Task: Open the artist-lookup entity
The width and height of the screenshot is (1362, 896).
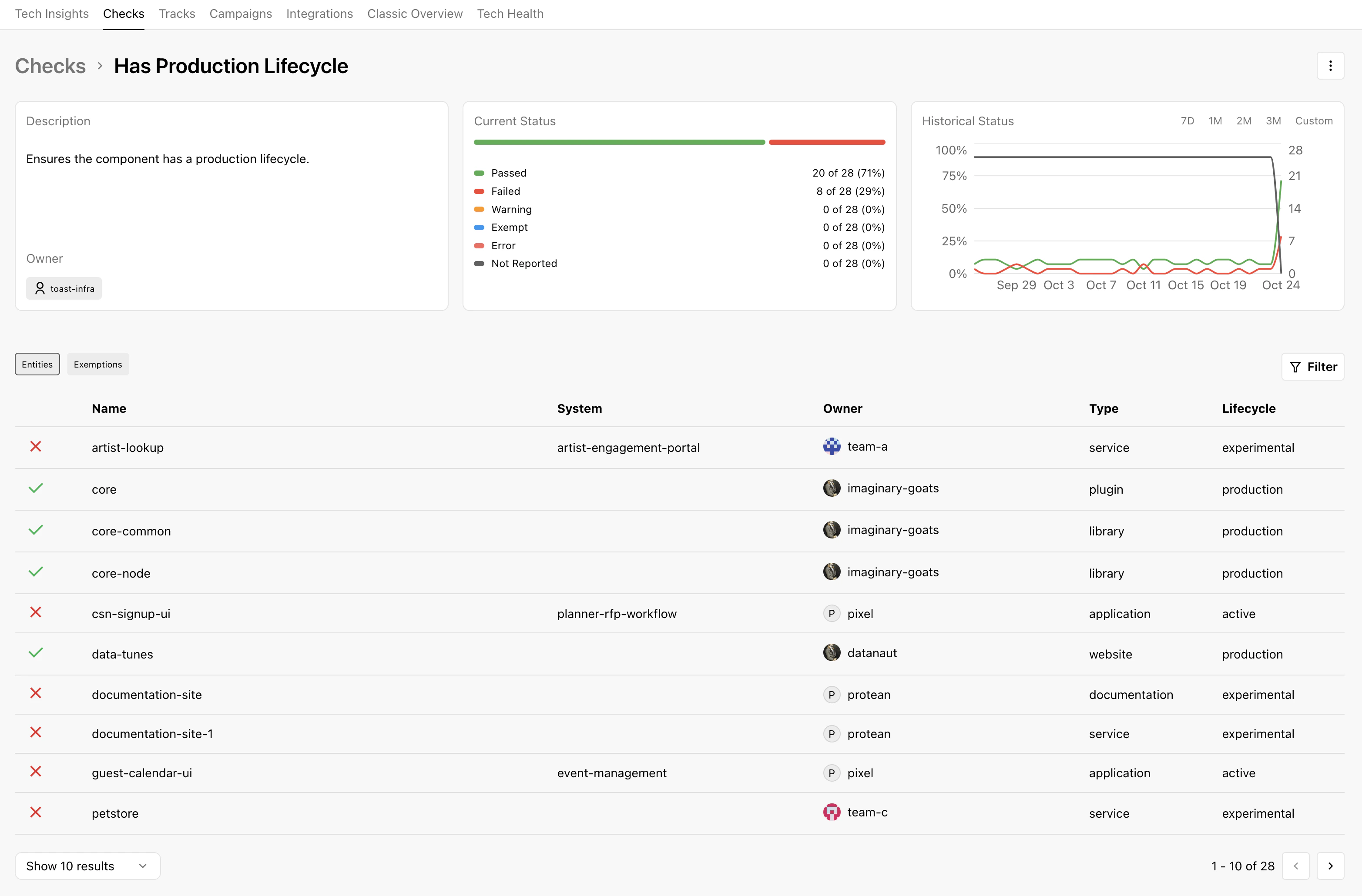Action: tap(127, 448)
